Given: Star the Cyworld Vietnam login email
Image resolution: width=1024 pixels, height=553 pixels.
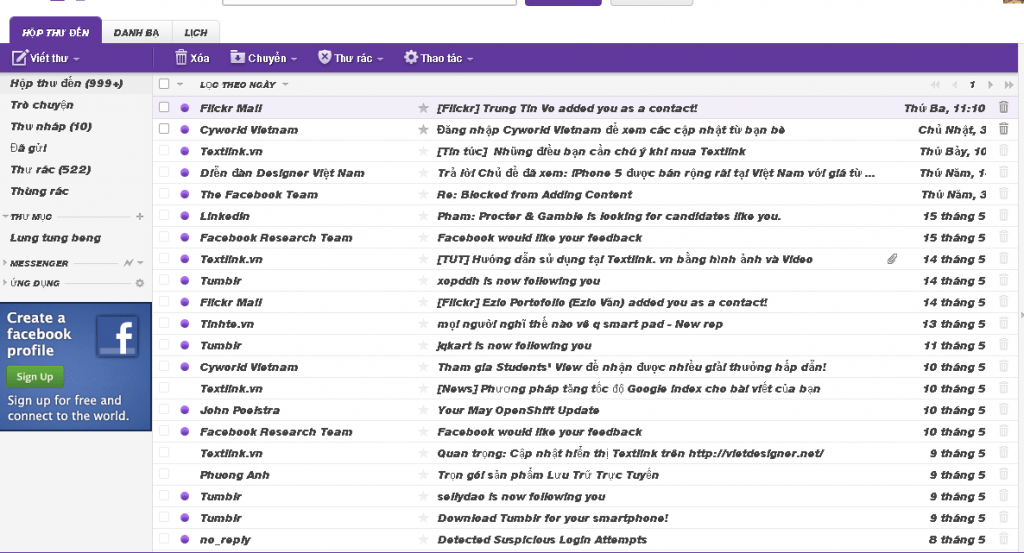Looking at the screenshot, I should pyautogui.click(x=423, y=130).
